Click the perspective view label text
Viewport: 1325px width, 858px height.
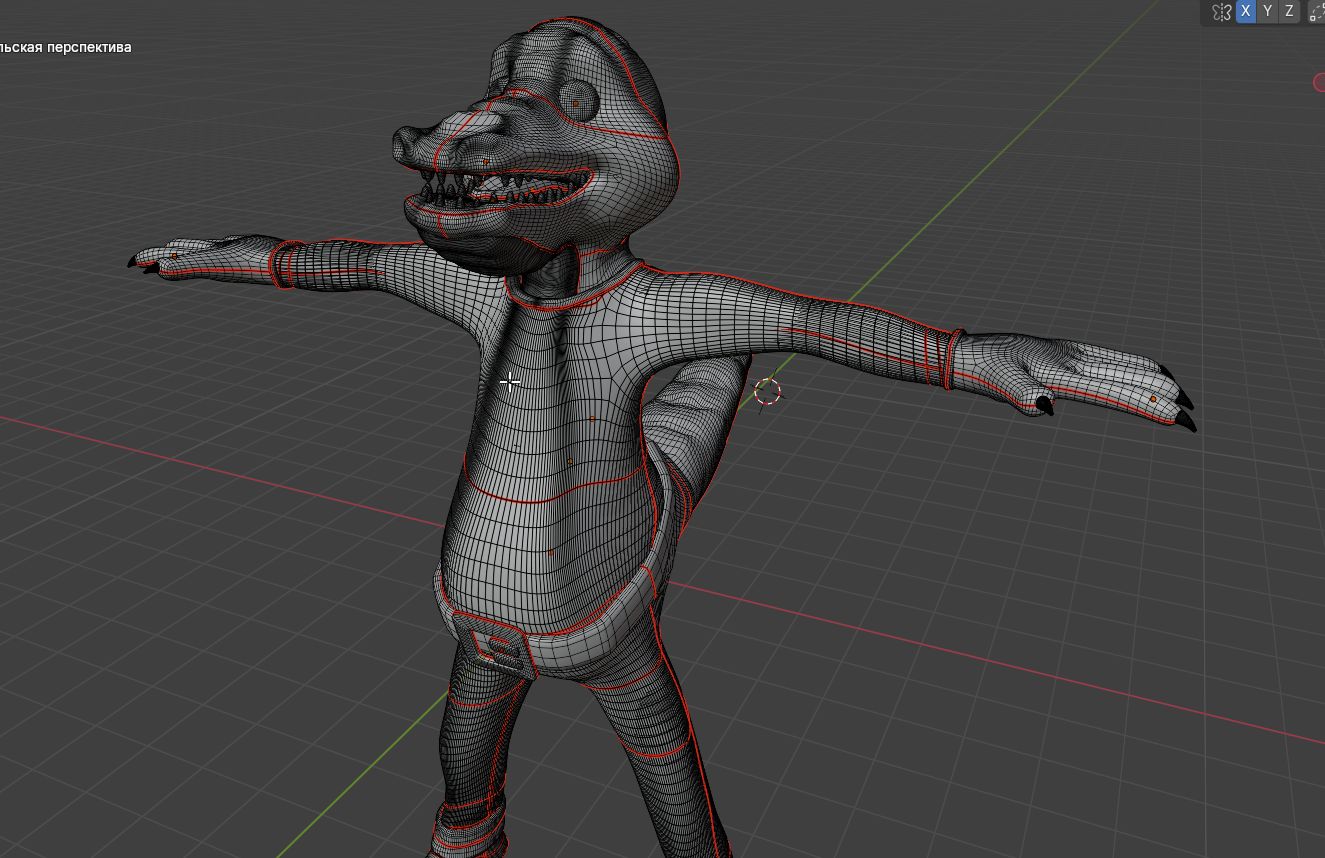pos(65,47)
